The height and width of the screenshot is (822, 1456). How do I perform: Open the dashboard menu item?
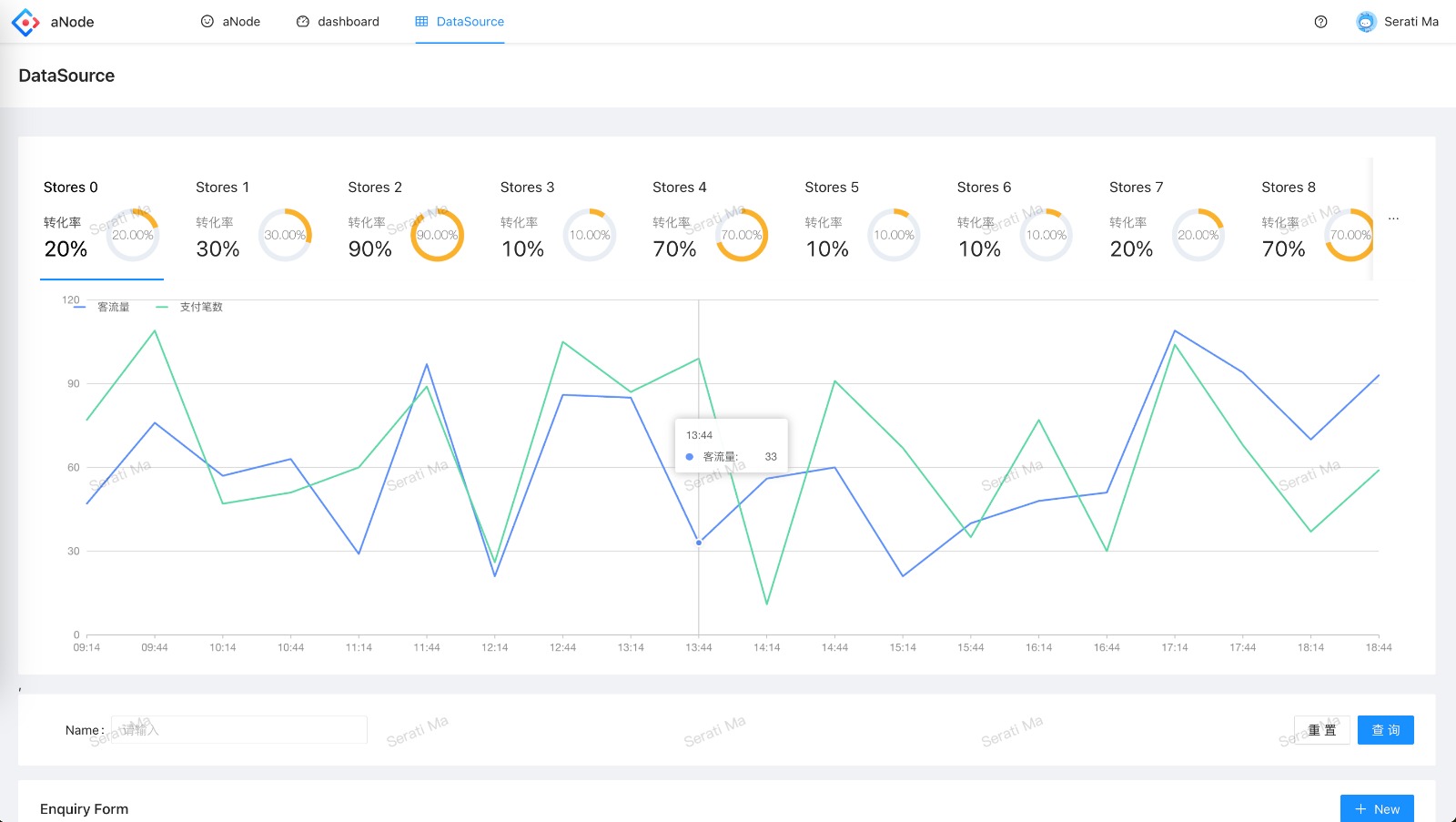(x=338, y=22)
